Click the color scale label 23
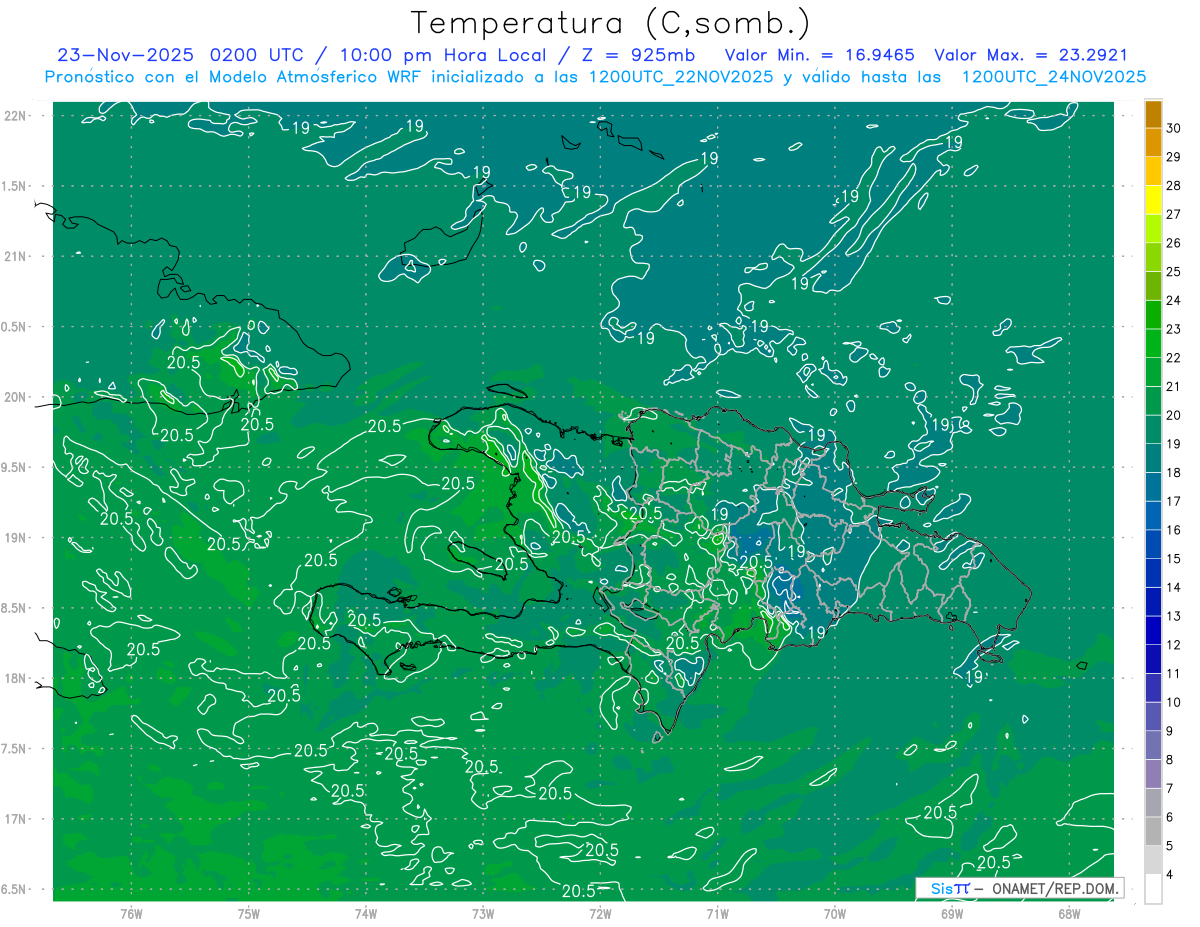The width and height of the screenshot is (1200, 927). 1174,329
